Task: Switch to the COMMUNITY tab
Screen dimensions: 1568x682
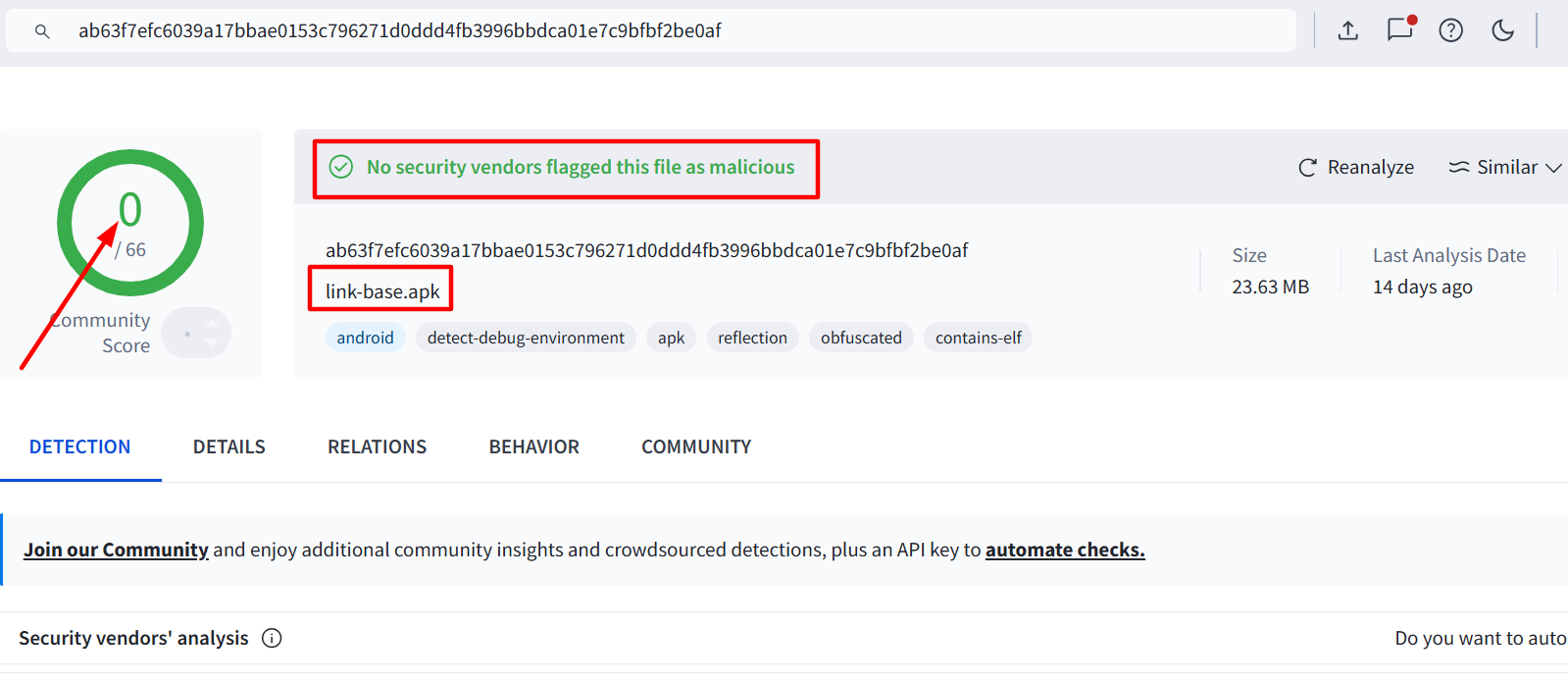Action: click(696, 447)
